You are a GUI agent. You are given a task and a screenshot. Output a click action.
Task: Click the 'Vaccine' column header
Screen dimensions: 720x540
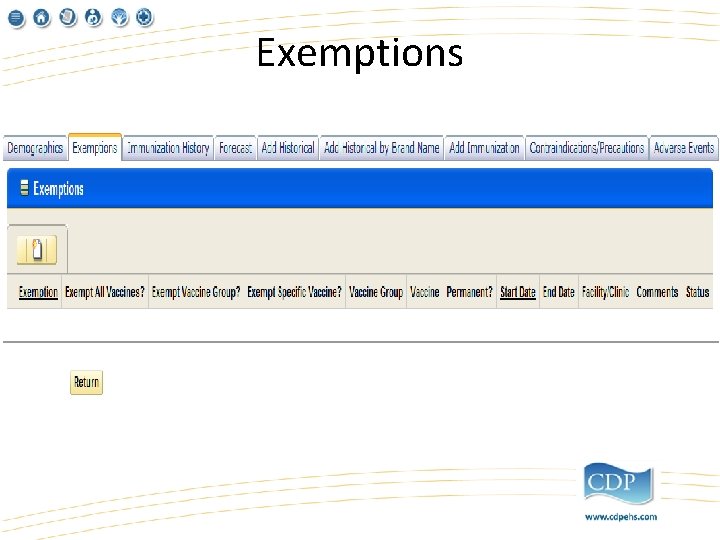click(x=424, y=292)
